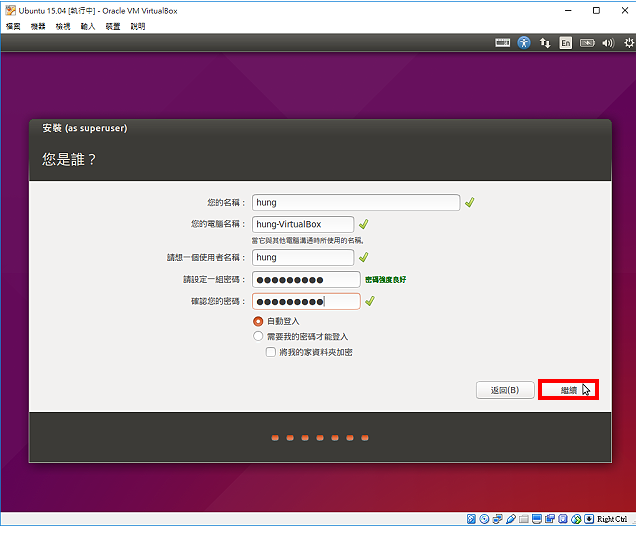Open the 檔案 (File) menu
Screen dimensions: 636x538
[13, 26]
